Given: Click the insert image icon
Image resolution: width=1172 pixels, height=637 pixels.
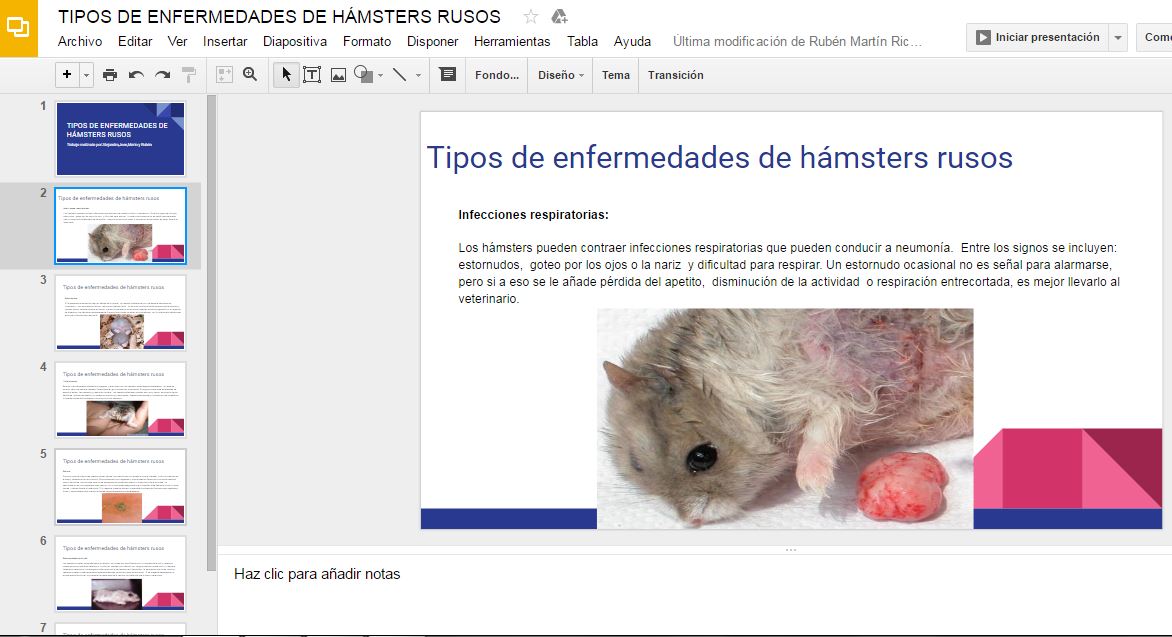Looking at the screenshot, I should [x=339, y=75].
